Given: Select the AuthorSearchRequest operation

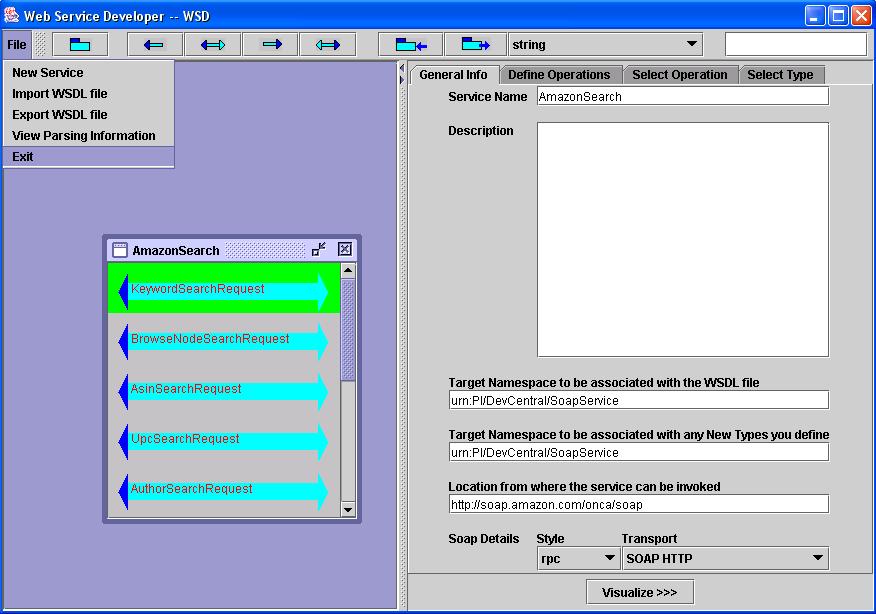Looking at the screenshot, I should [223, 489].
